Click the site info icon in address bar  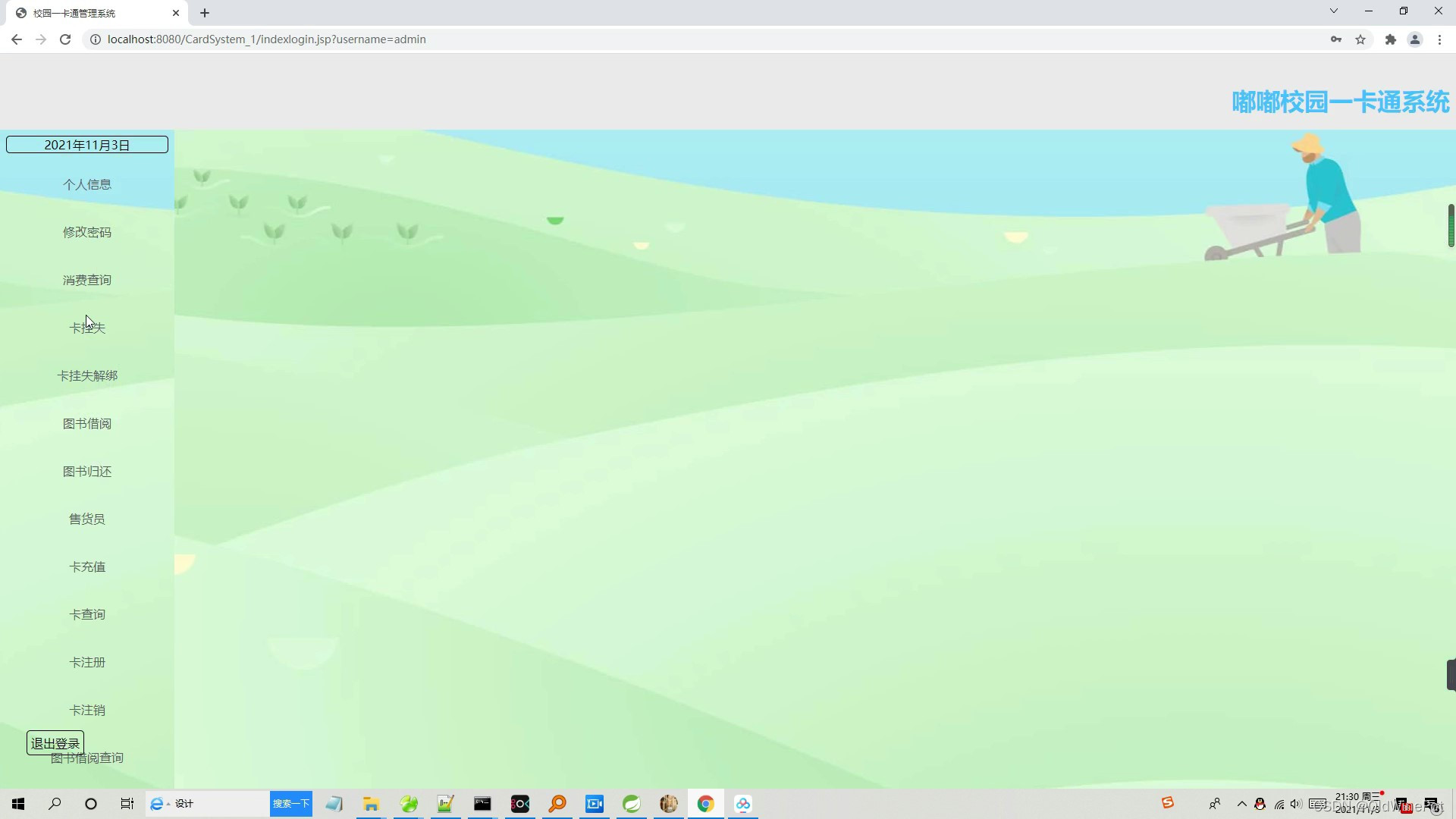(x=96, y=39)
